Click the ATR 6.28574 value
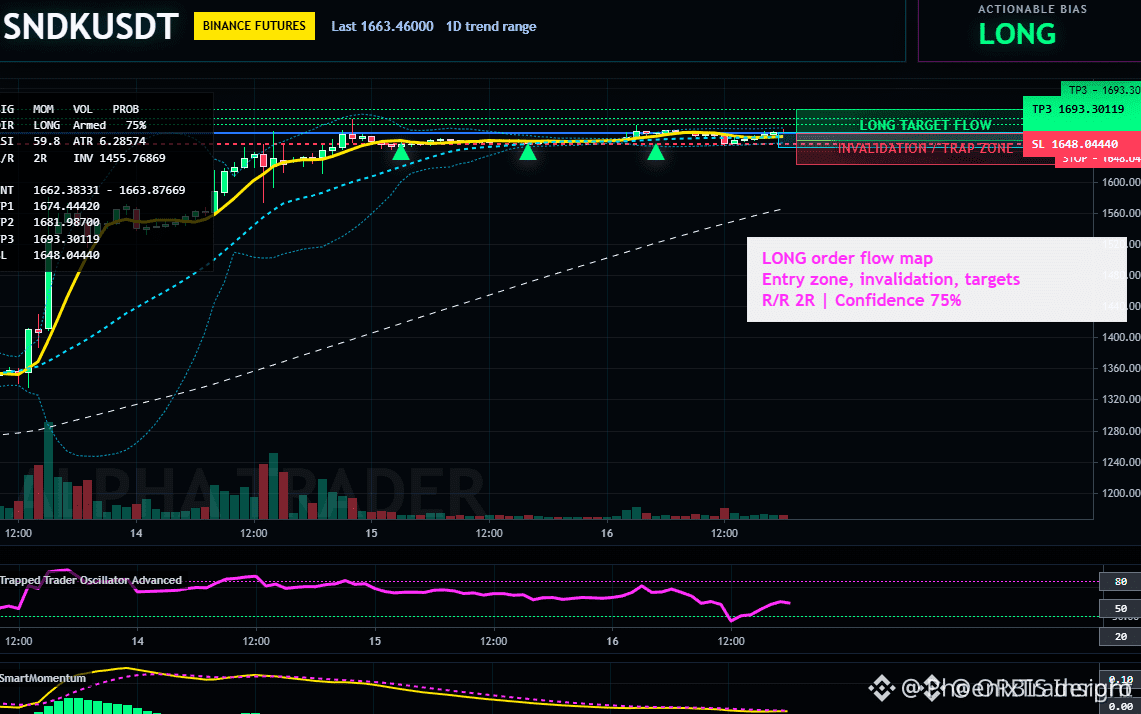Image resolution: width=1141 pixels, height=714 pixels. 109,141
